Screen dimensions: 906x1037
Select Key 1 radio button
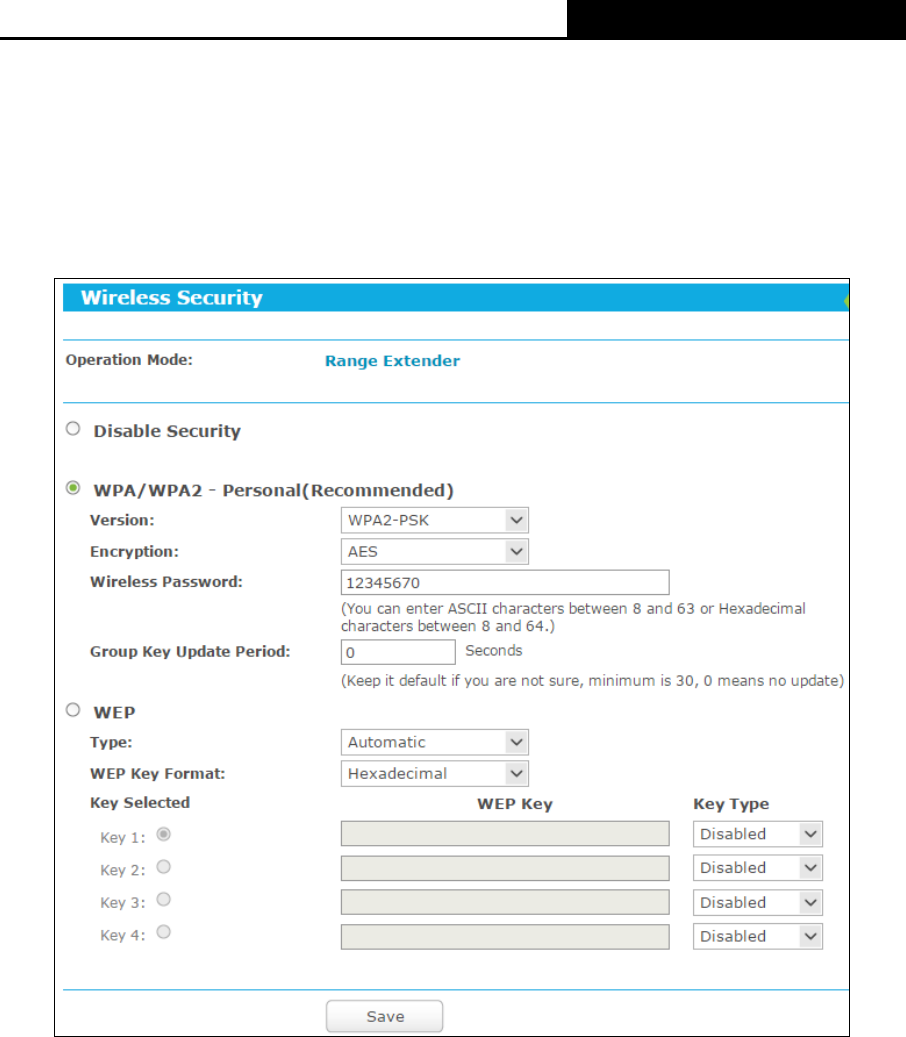tap(164, 835)
